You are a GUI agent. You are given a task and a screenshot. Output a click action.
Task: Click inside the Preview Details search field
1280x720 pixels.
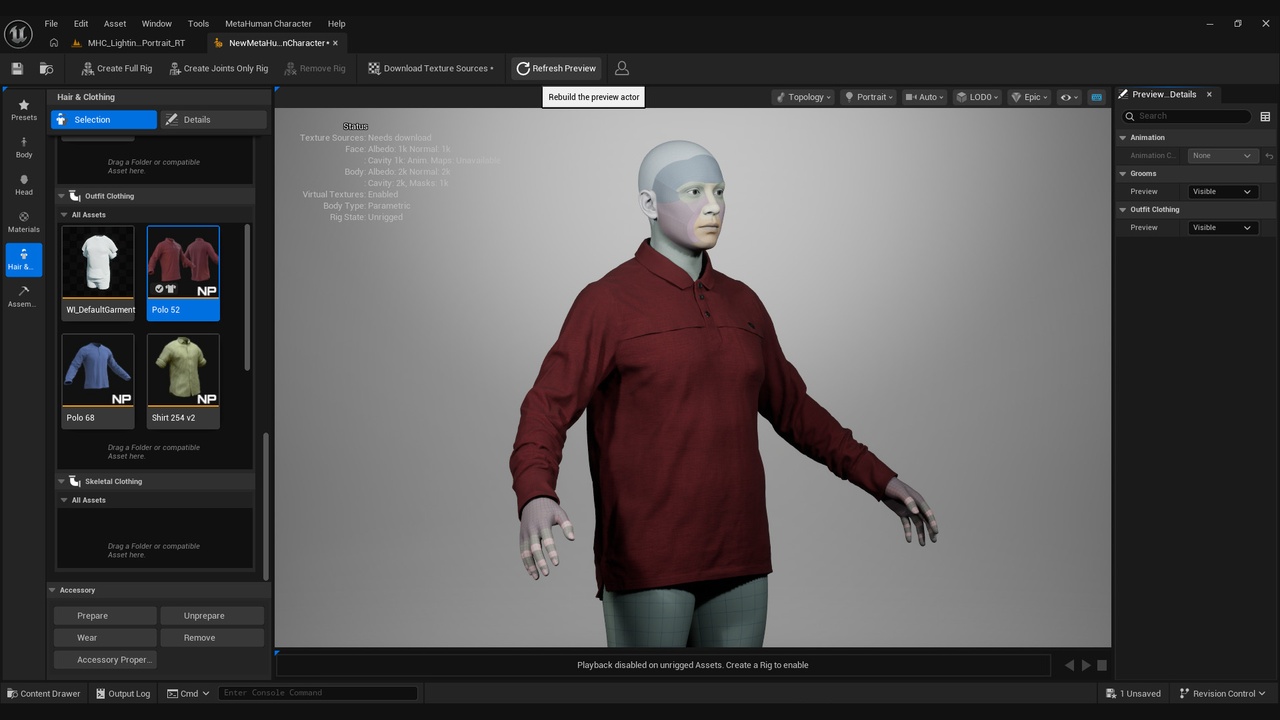click(1187, 116)
